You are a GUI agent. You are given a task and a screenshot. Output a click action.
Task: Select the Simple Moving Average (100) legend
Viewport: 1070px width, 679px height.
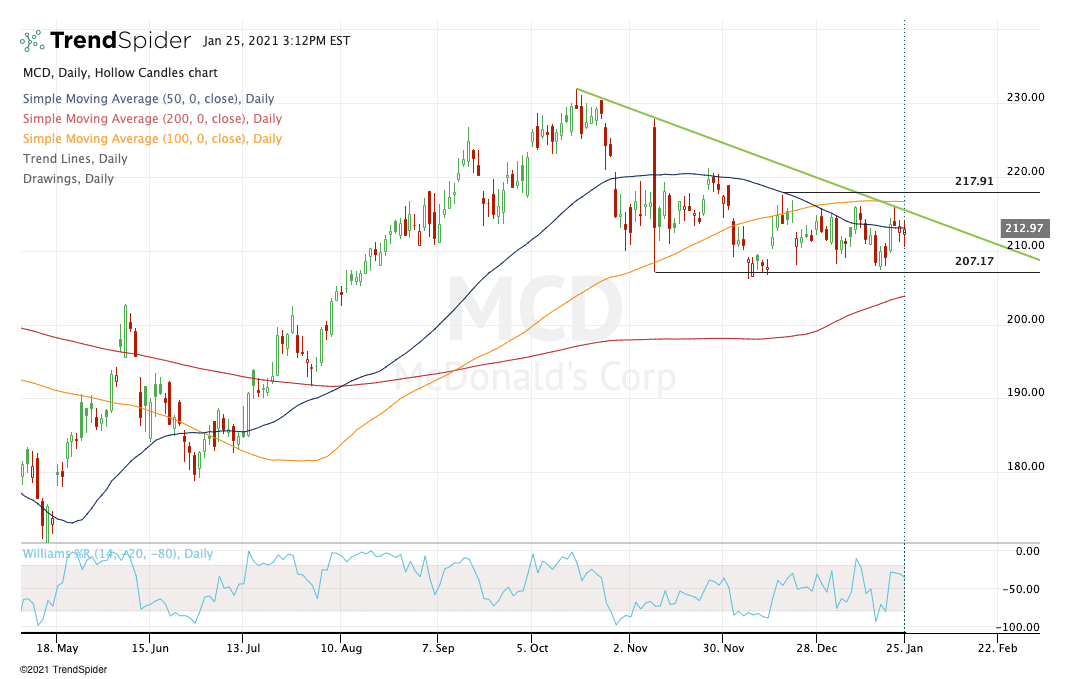152,139
